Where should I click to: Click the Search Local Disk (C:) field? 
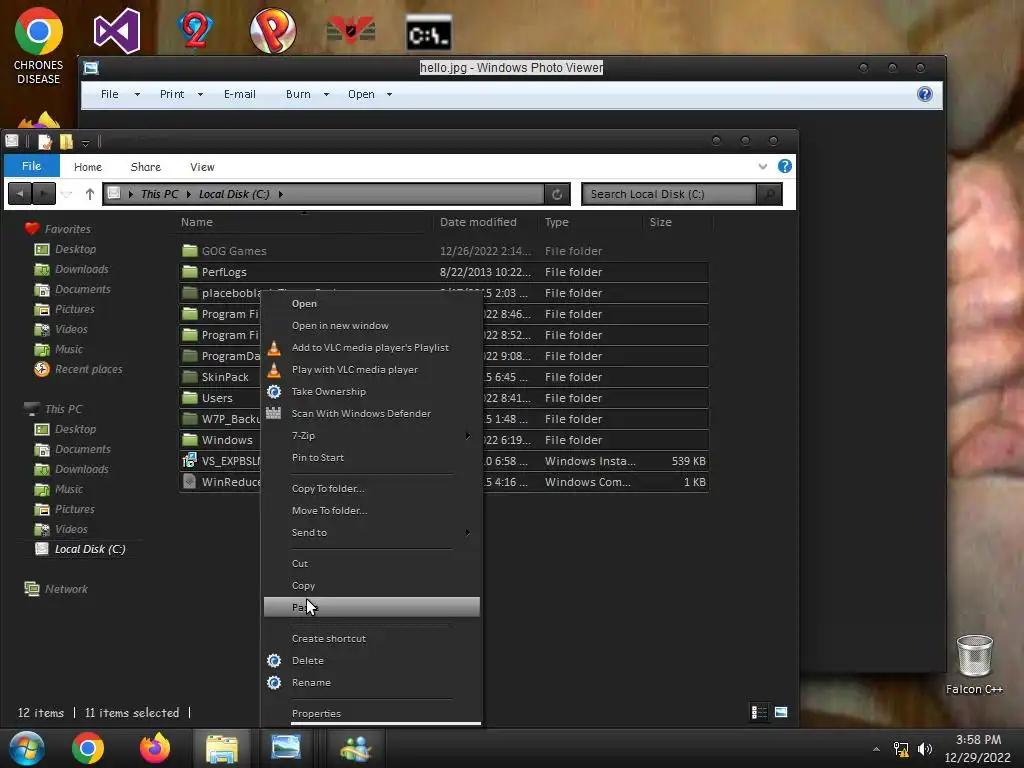pyautogui.click(x=669, y=194)
